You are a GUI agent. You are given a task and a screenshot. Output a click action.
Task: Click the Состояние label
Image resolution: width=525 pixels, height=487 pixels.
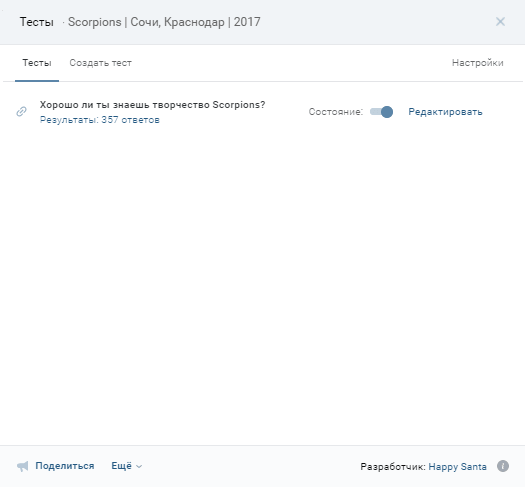coord(335,112)
